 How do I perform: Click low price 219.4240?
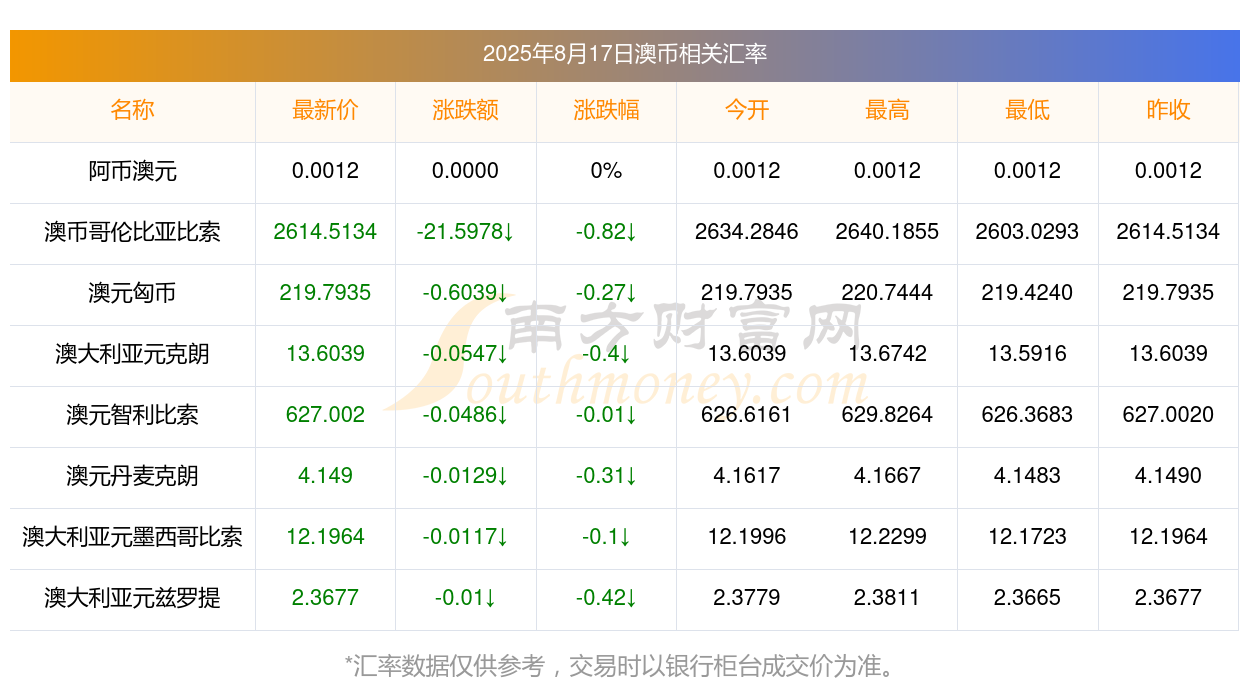[1028, 293]
